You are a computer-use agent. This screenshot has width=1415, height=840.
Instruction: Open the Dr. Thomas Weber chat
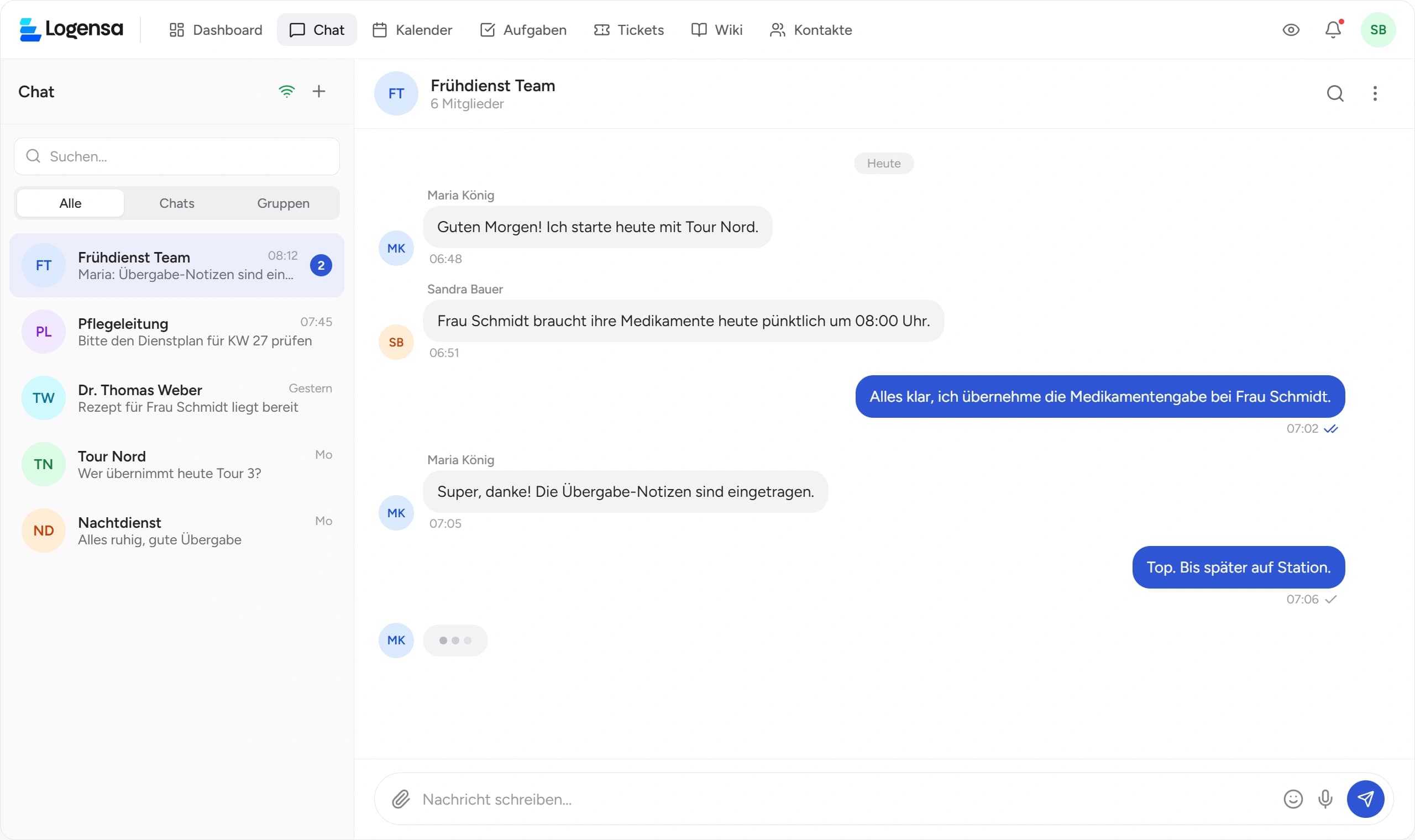tap(176, 398)
